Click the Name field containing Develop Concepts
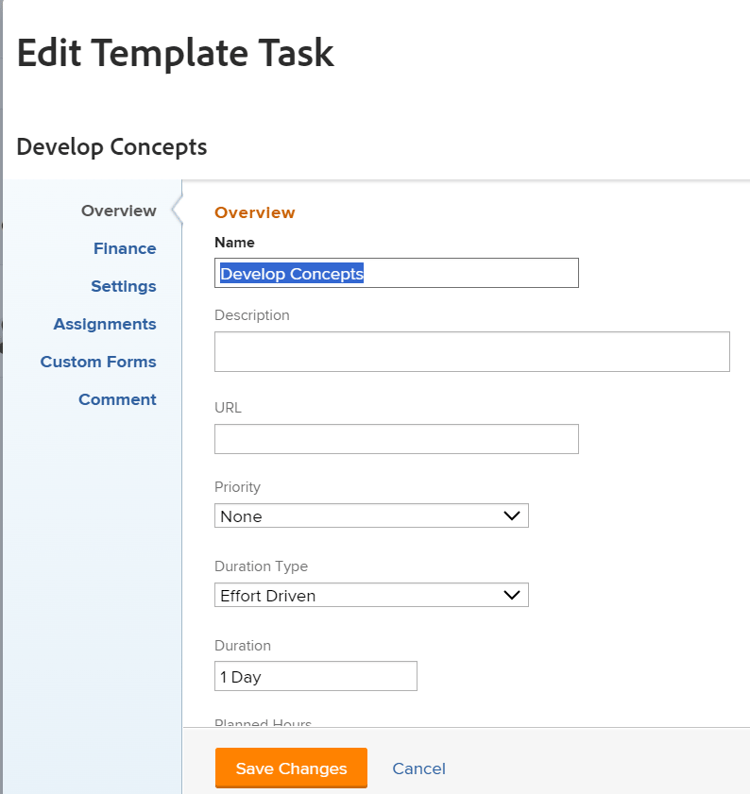The image size is (750, 794). click(396, 273)
